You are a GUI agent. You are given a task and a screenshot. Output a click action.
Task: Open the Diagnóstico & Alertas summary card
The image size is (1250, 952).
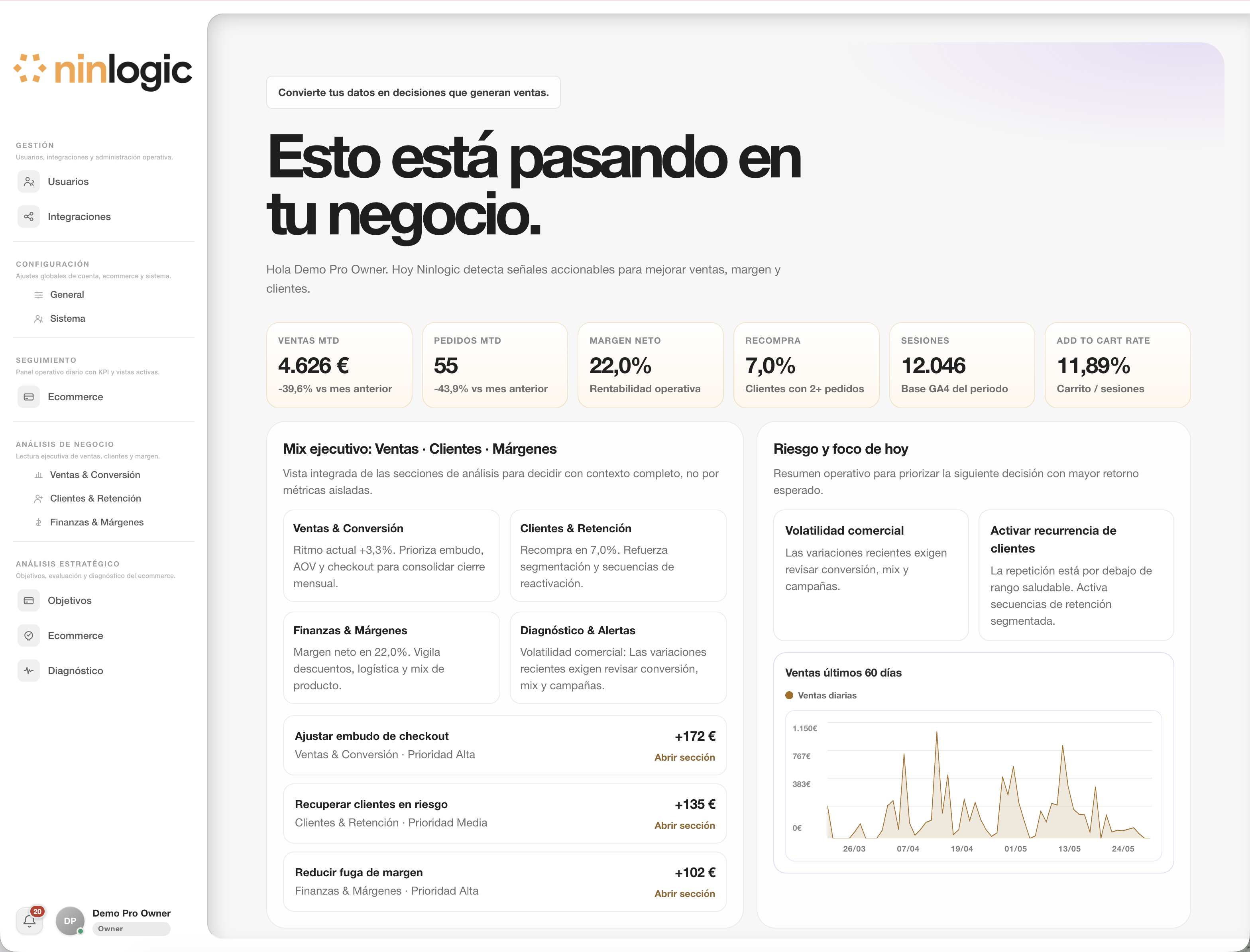(618, 658)
